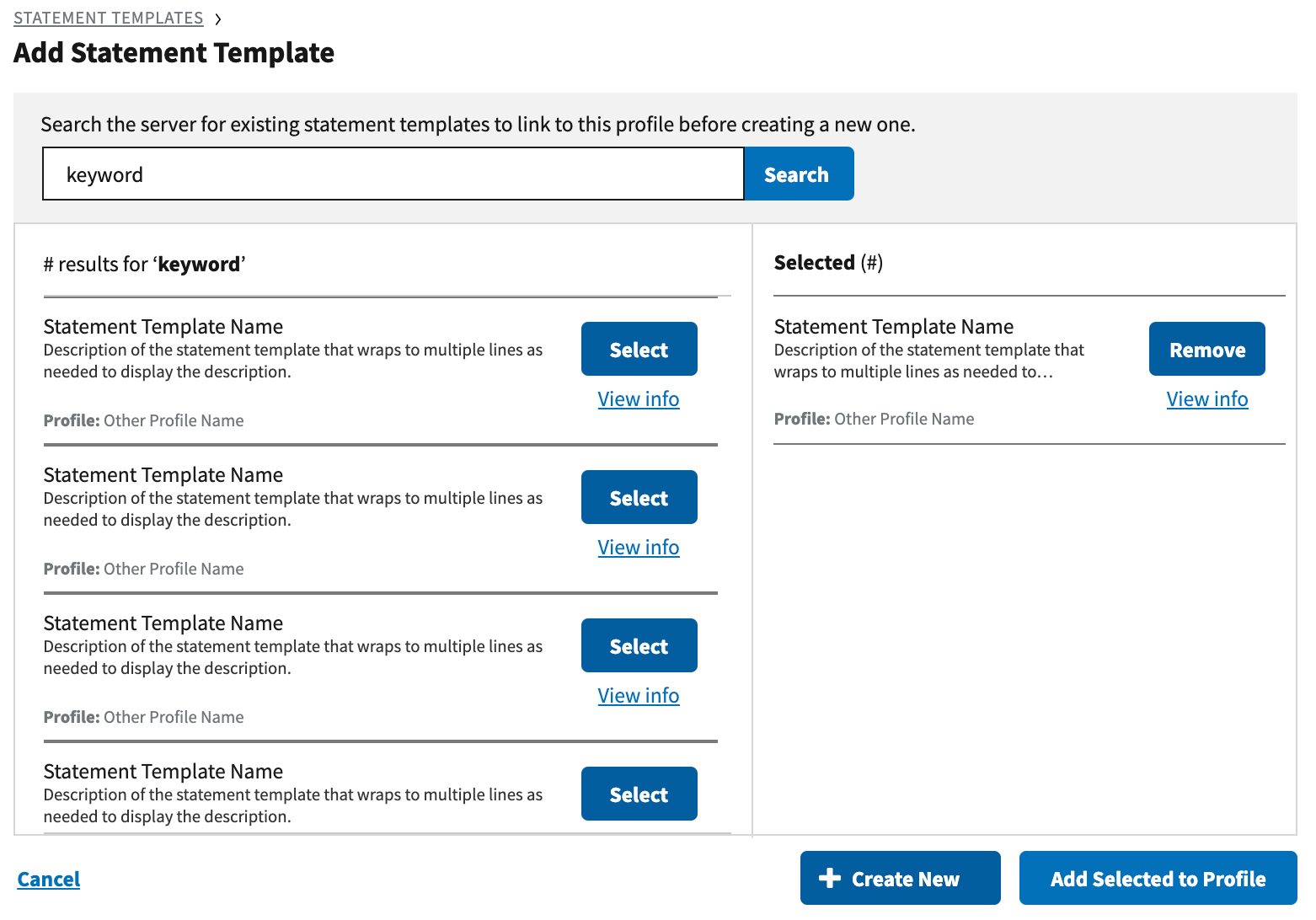
Task: View info for the third search result
Action: pyautogui.click(x=638, y=696)
